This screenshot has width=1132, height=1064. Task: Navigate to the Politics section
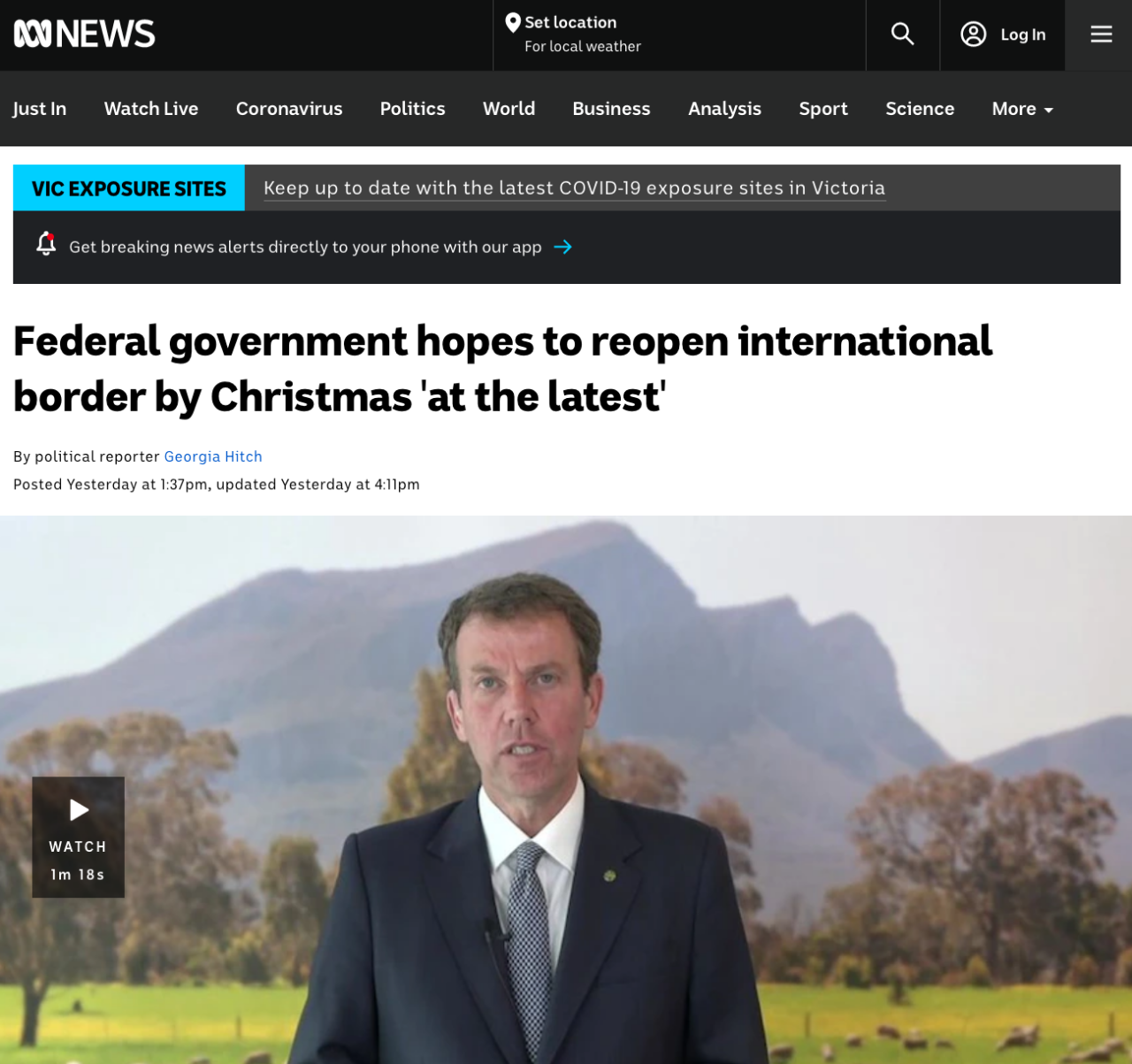(412, 109)
